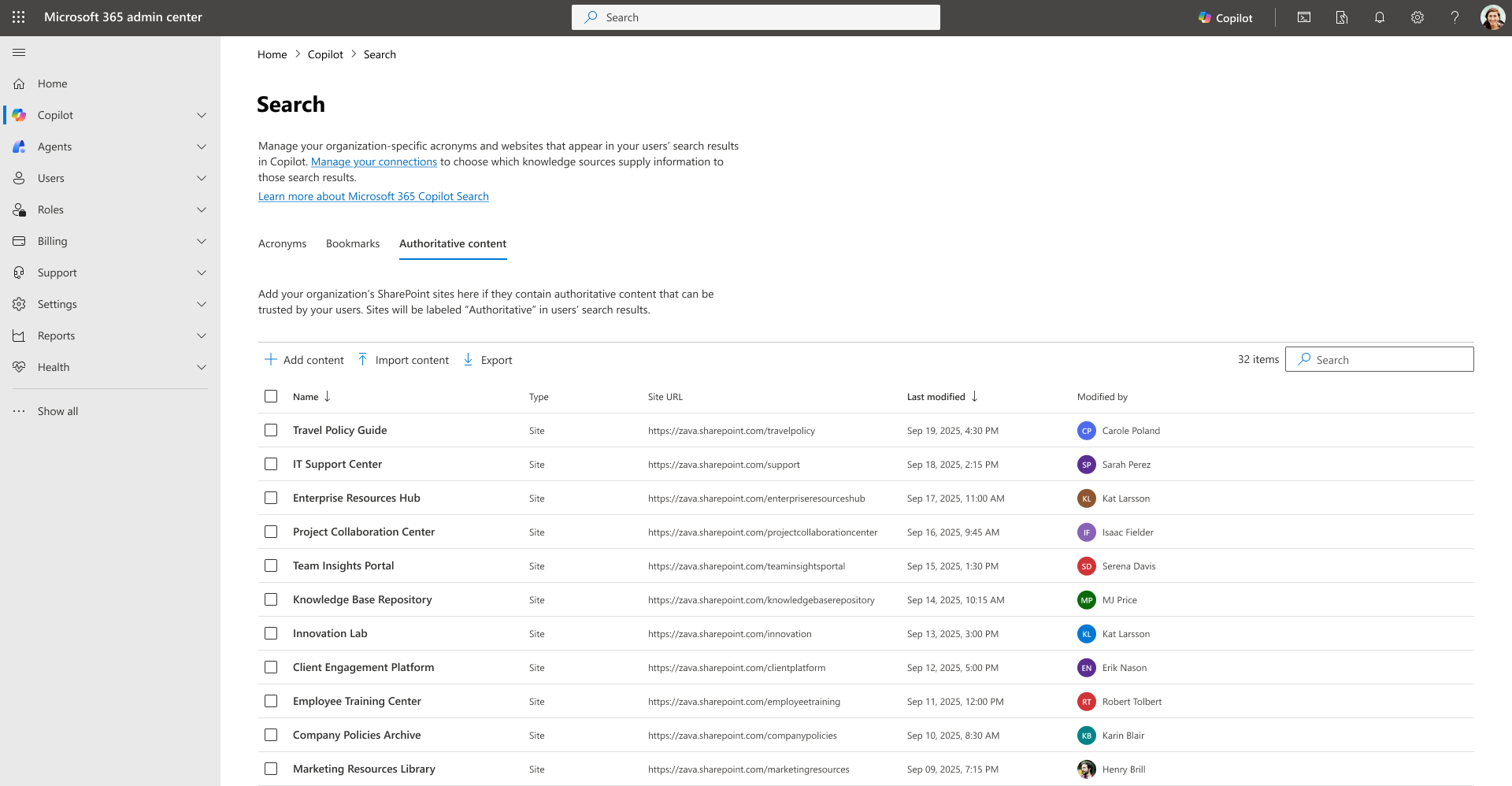Open the help question mark icon

[x=1455, y=17]
